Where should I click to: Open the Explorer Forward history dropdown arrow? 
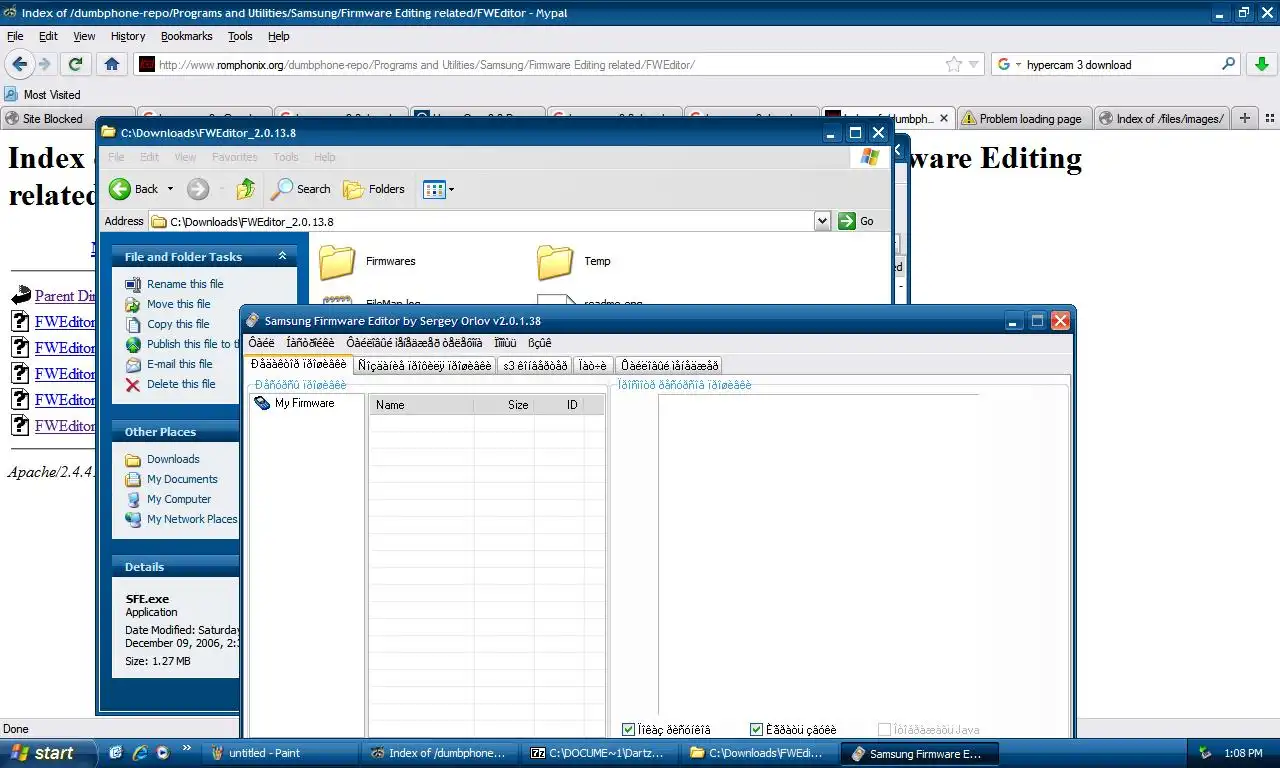[x=219, y=189]
